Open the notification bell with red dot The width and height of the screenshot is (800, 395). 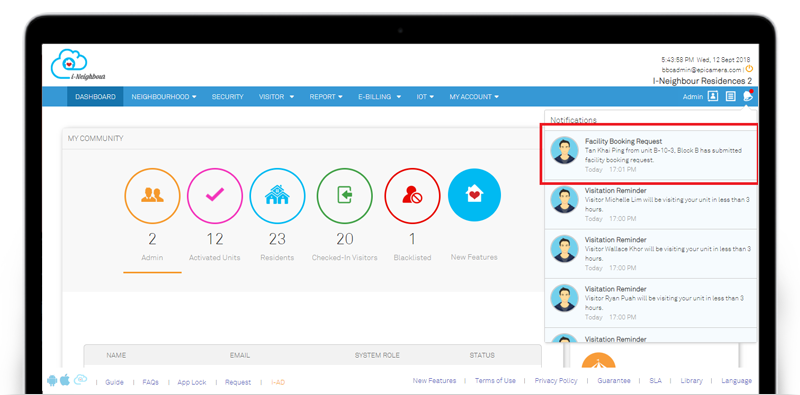pyautogui.click(x=748, y=96)
